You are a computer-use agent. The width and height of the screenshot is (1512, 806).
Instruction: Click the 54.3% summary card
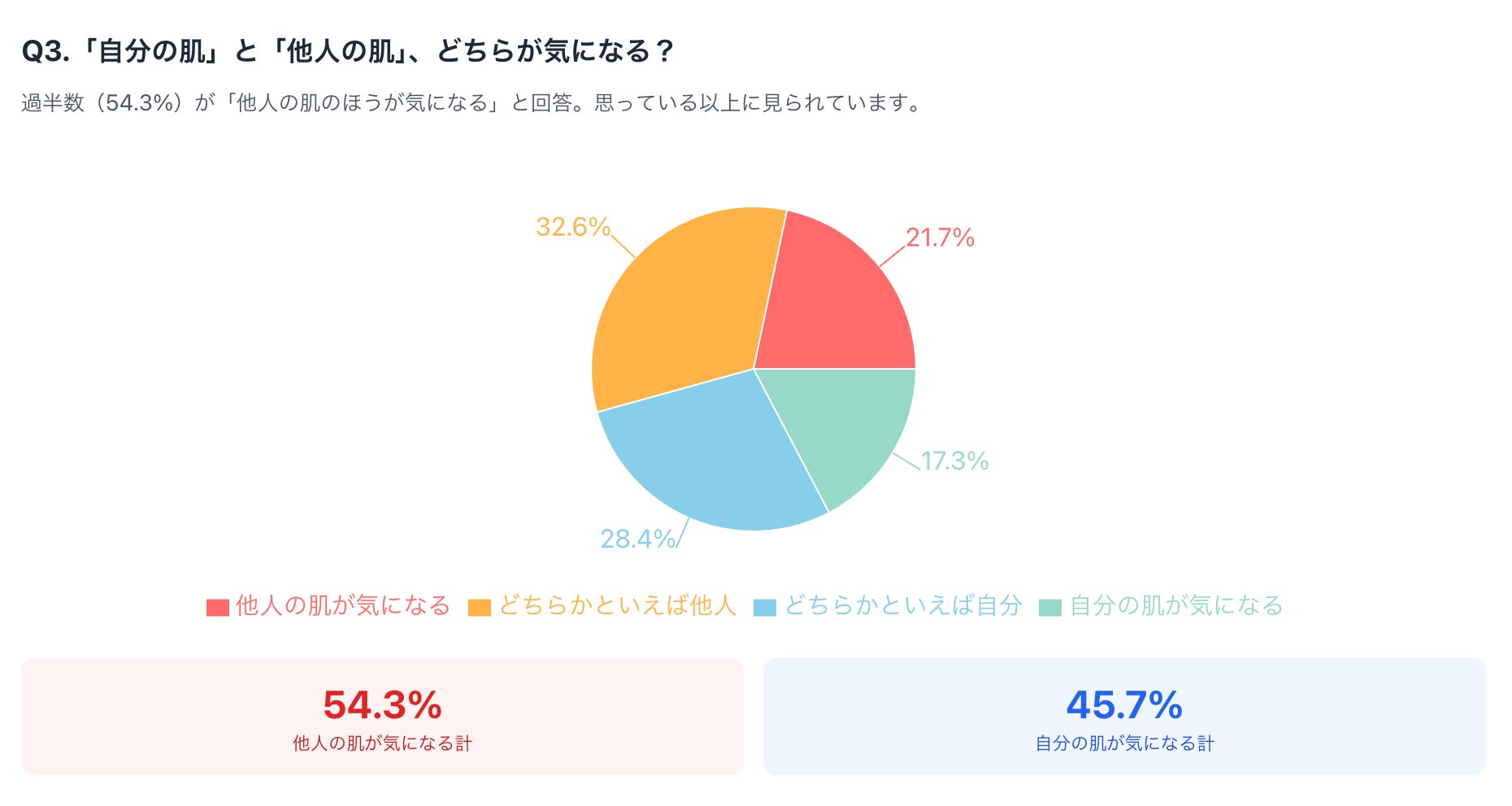click(x=382, y=716)
